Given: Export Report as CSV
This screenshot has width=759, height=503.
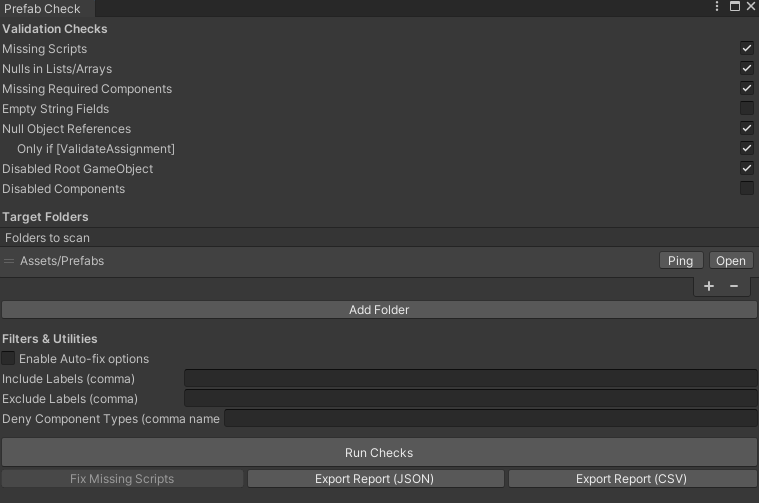Looking at the screenshot, I should [632, 479].
